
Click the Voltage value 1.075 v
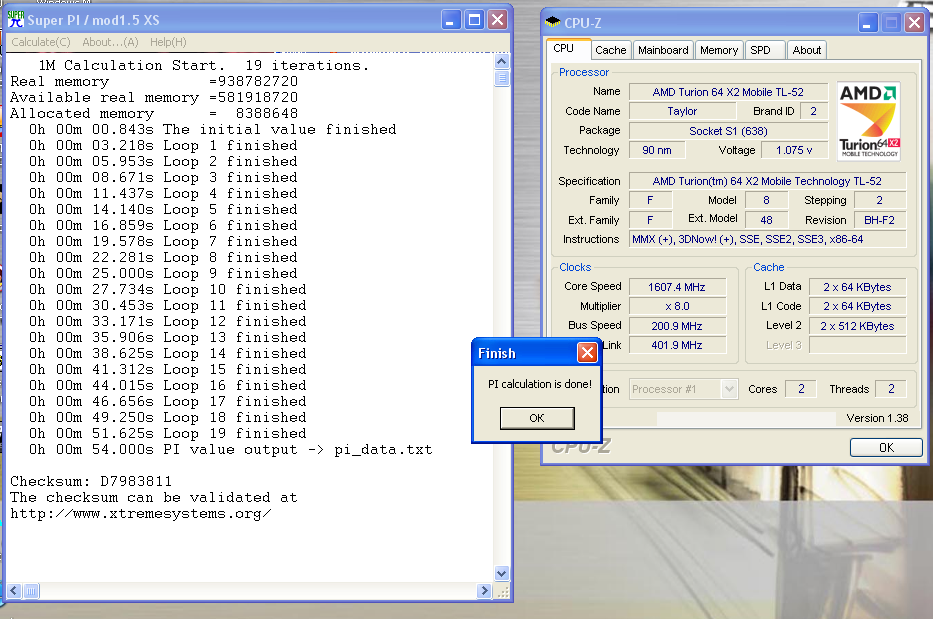[x=794, y=150]
